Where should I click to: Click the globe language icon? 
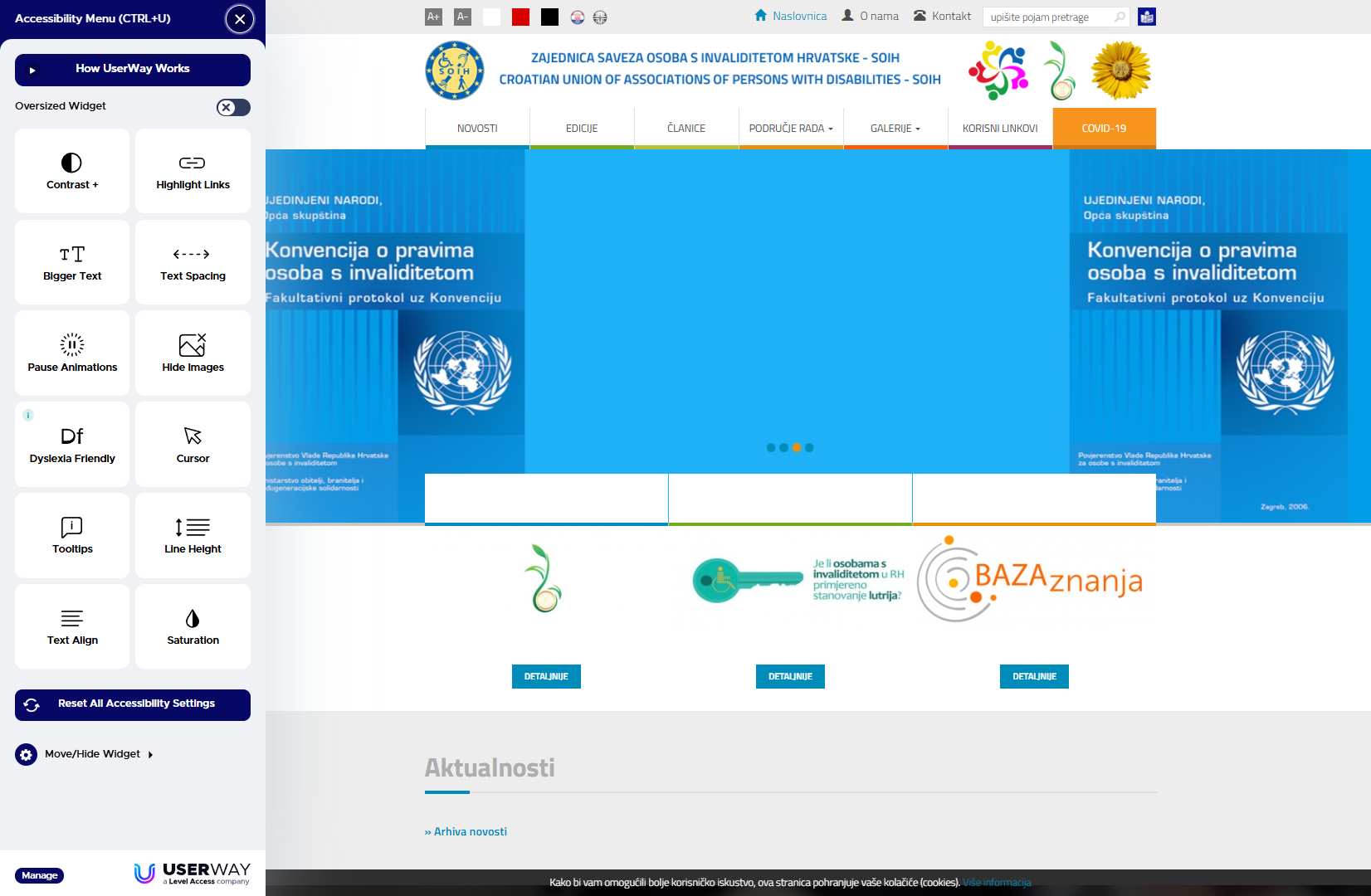tap(600, 17)
